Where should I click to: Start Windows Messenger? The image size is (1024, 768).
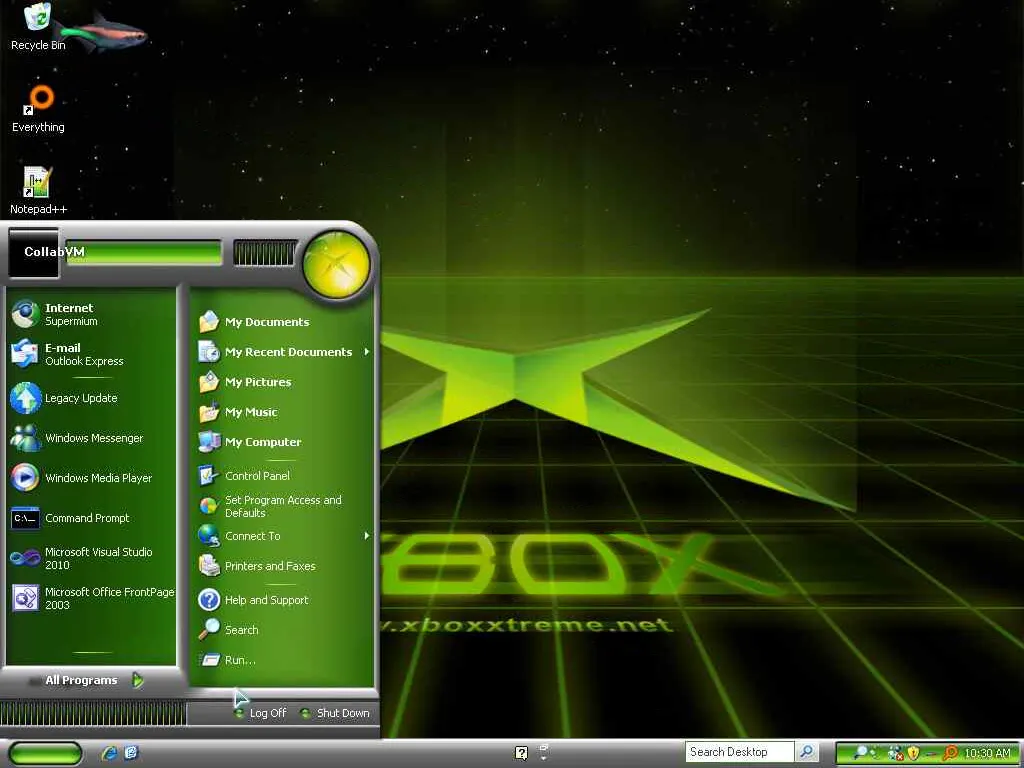[91, 438]
